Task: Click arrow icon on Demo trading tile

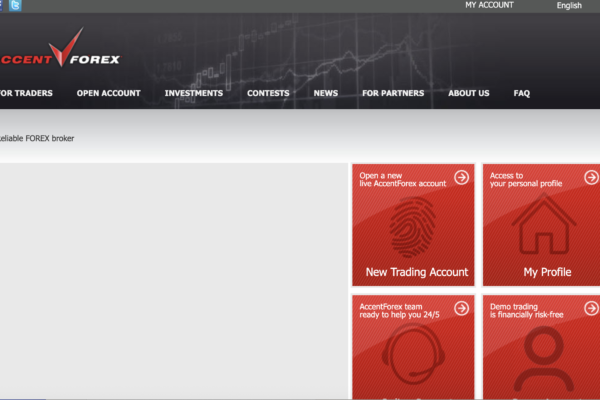Action: [x=591, y=308]
